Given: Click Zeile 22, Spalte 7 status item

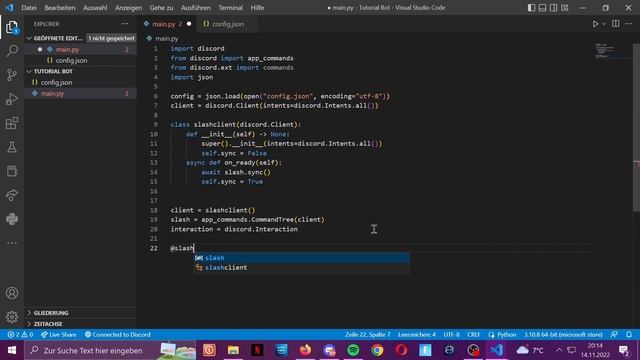Looking at the screenshot, I should (x=367, y=335).
